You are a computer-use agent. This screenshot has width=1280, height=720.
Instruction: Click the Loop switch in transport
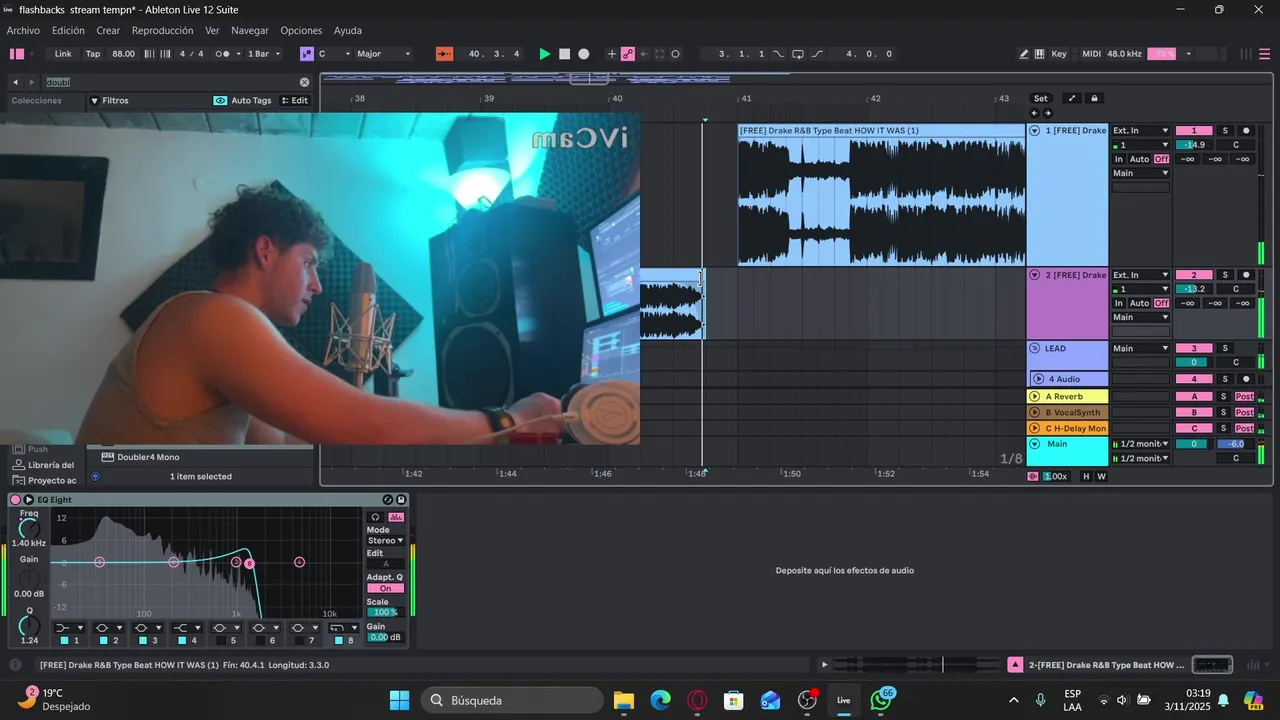pos(798,54)
